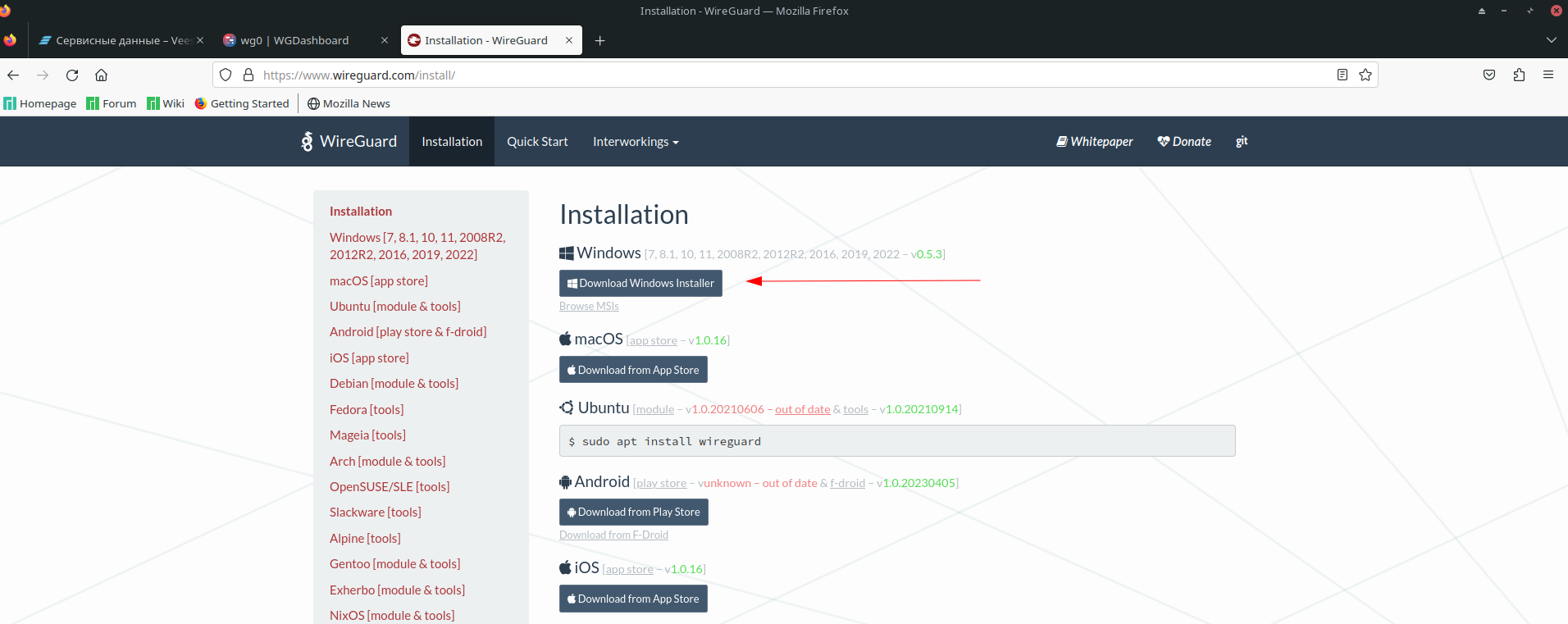Screen dimensions: 1568x624
Task: Open the Firefox hamburger menu
Action: tap(1548, 75)
